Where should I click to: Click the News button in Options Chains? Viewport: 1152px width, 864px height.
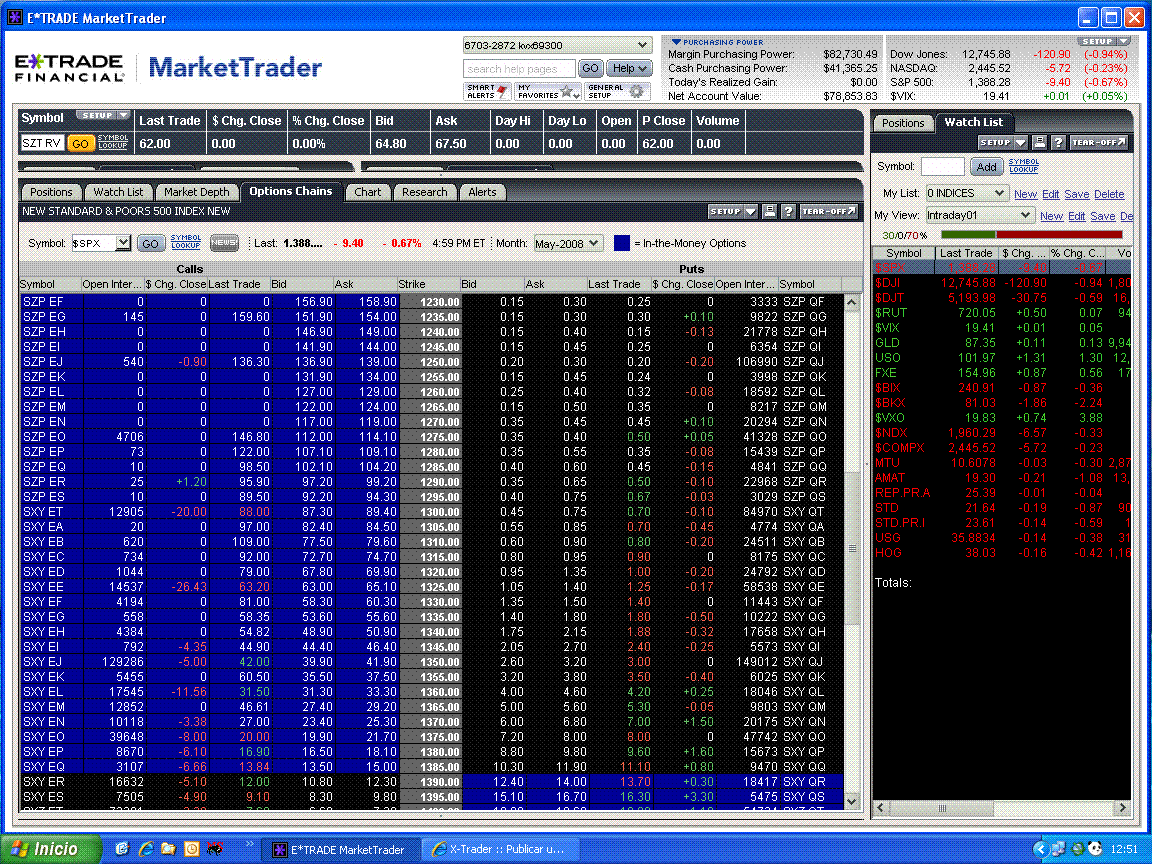[224, 243]
